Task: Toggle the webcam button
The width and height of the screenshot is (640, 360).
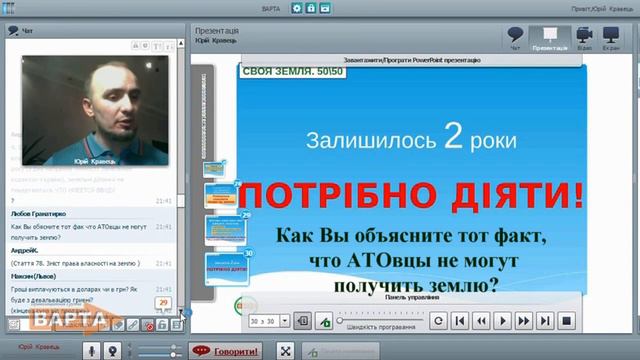Action: coord(112,351)
